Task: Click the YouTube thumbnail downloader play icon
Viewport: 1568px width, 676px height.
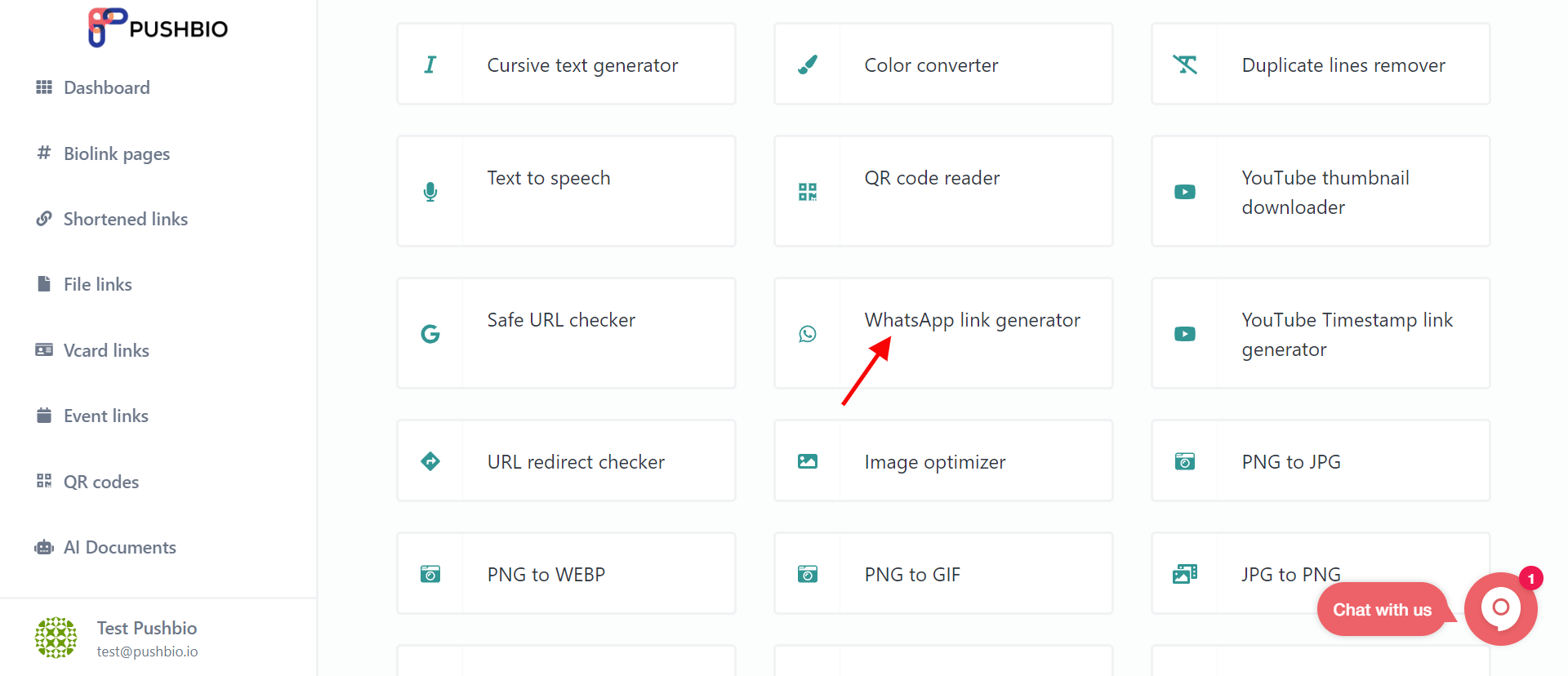Action: [x=1185, y=192]
